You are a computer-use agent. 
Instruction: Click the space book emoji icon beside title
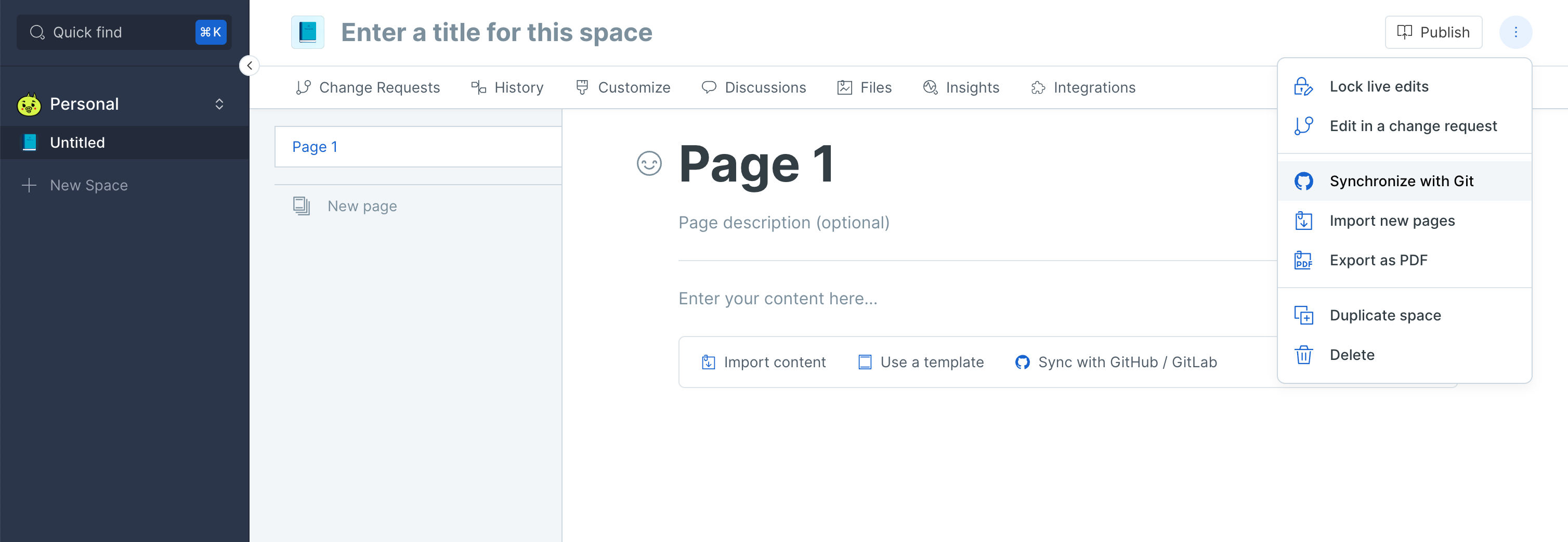[307, 32]
